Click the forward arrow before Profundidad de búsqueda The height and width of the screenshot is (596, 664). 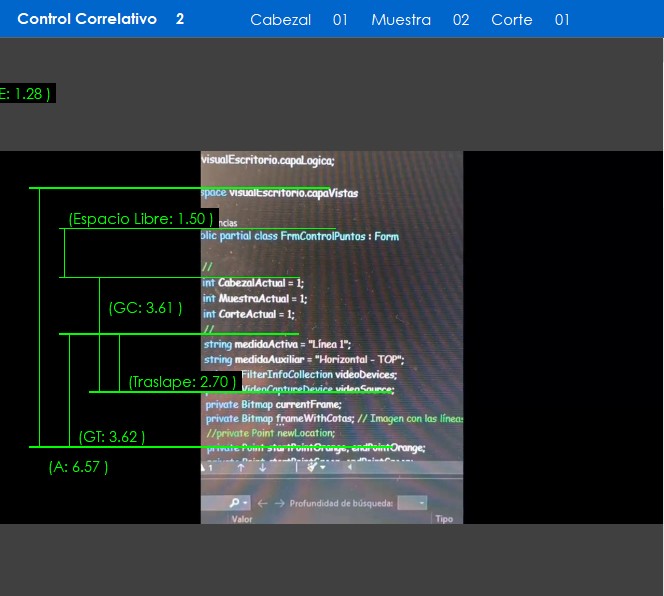(279, 503)
